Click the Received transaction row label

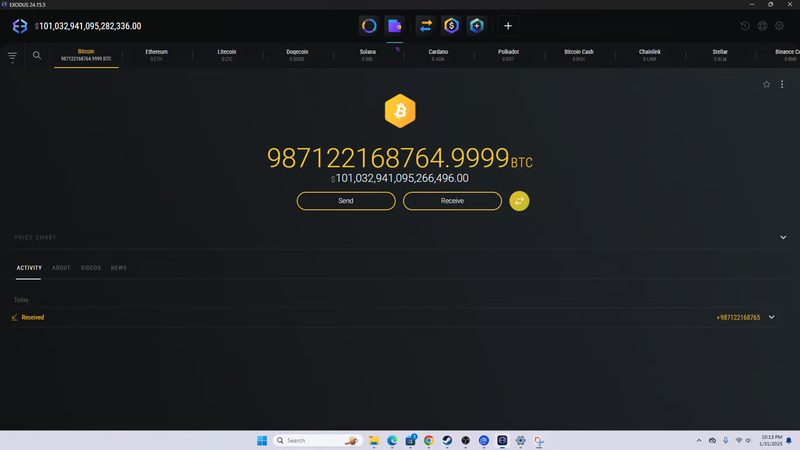(x=33, y=317)
